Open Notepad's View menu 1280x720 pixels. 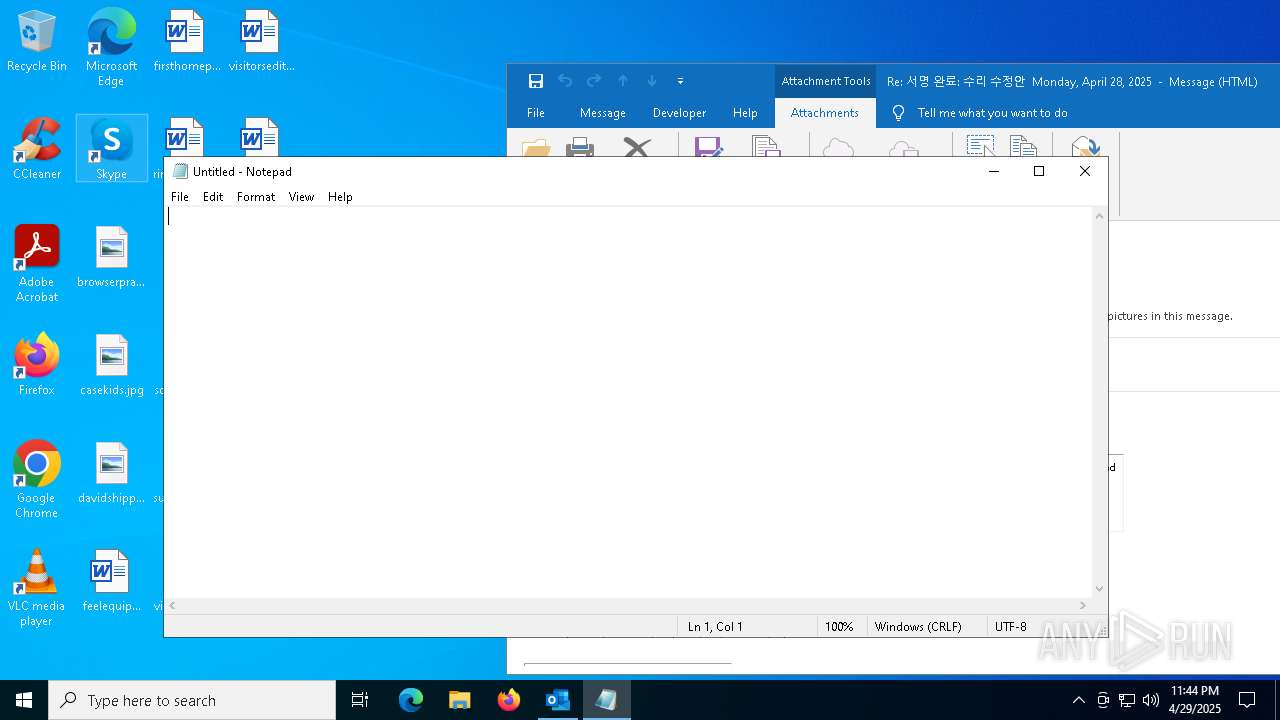tap(302, 197)
